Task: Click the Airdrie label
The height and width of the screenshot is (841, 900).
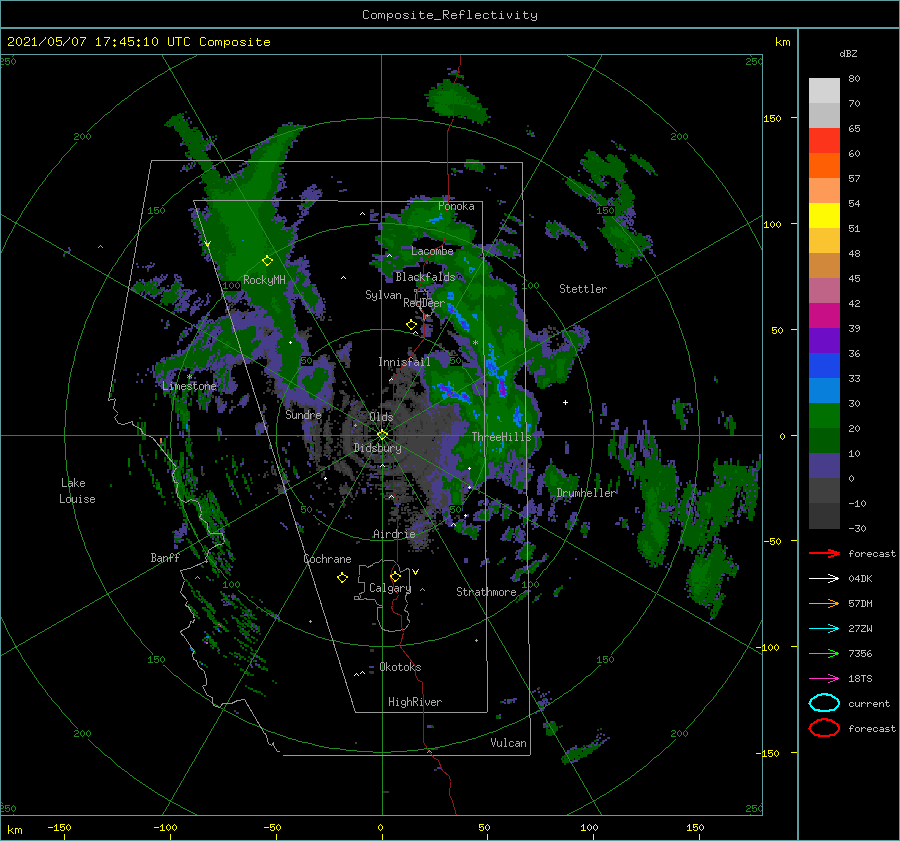Action: tap(394, 534)
